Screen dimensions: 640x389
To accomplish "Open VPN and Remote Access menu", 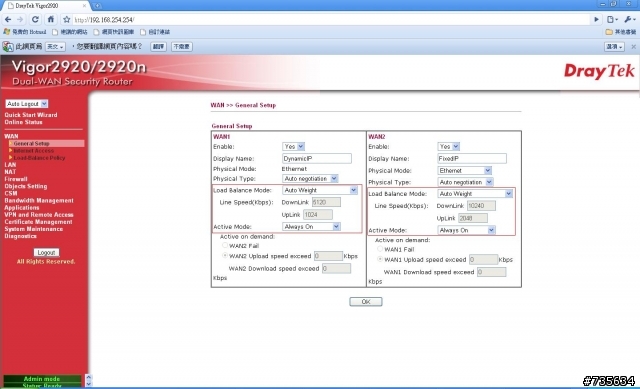I will 39,215.
